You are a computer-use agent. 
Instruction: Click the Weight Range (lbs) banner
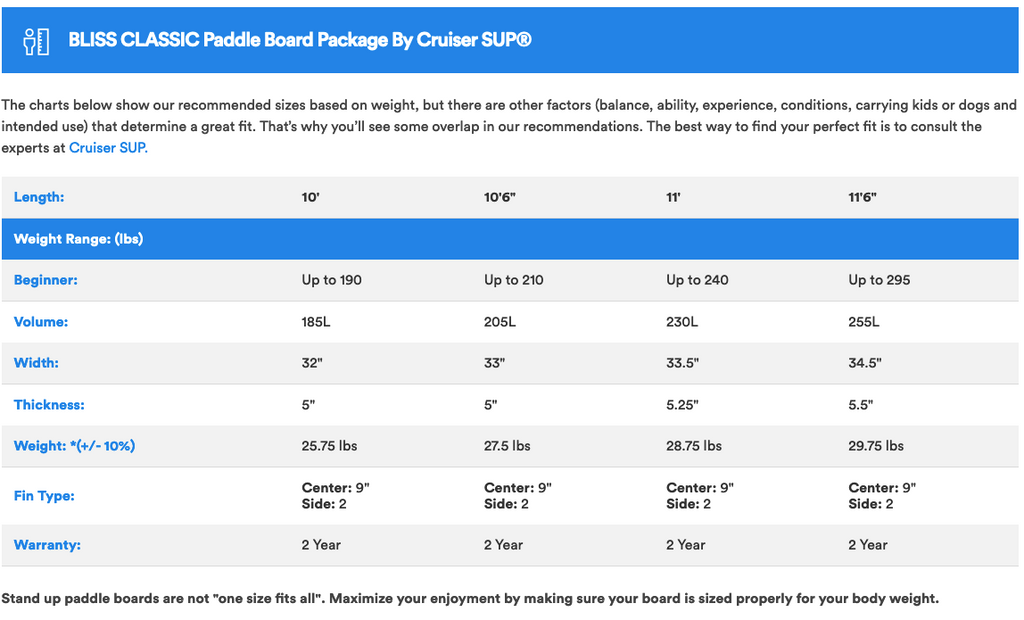point(510,239)
